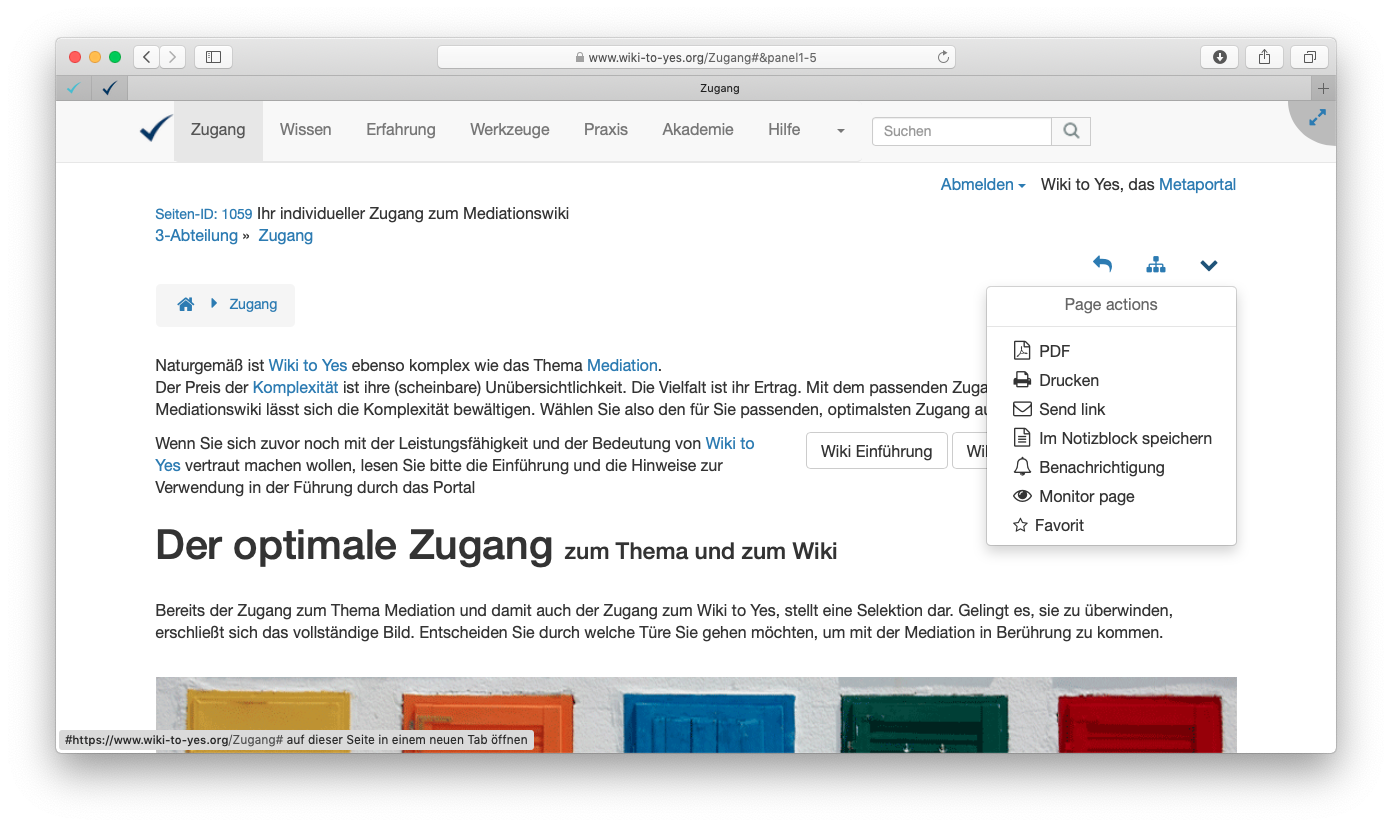Click the back arrow page icon

tap(1102, 265)
